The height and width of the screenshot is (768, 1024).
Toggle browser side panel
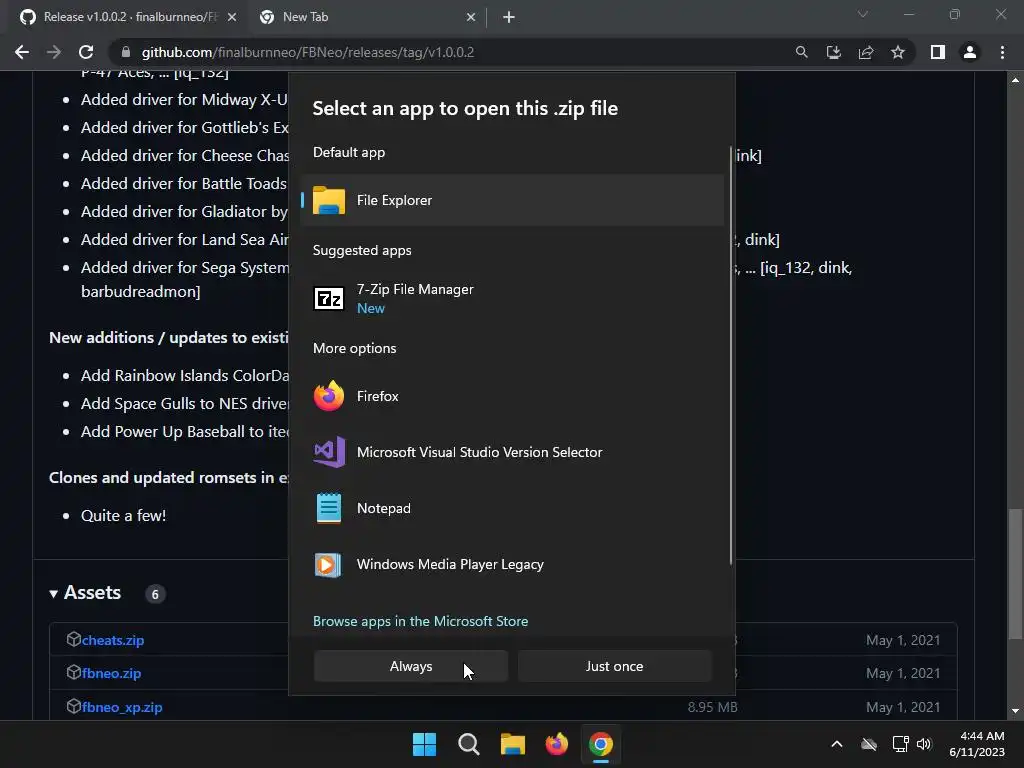(938, 52)
